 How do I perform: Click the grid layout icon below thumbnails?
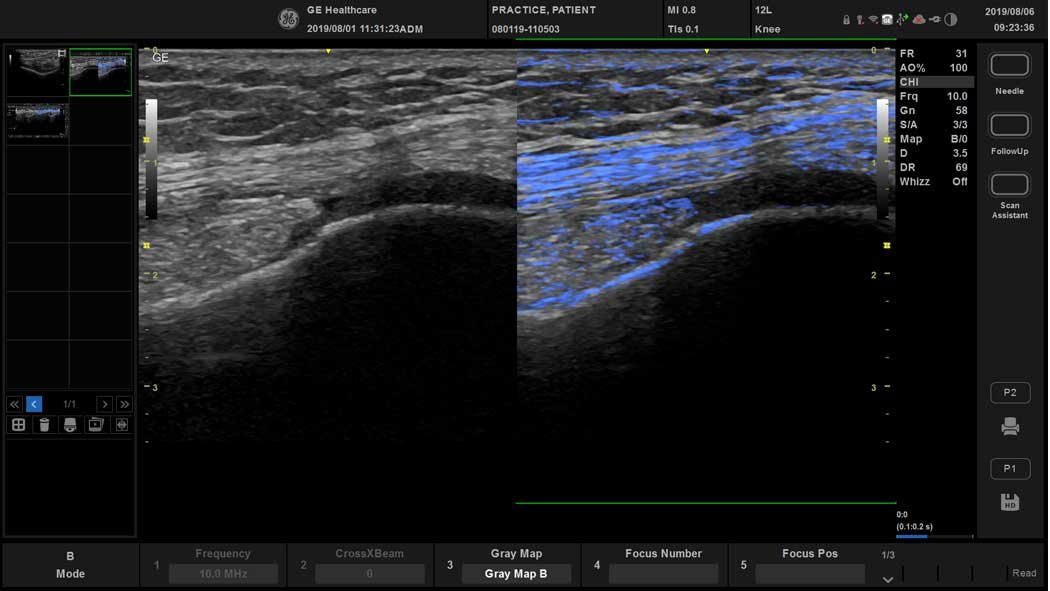pos(18,425)
